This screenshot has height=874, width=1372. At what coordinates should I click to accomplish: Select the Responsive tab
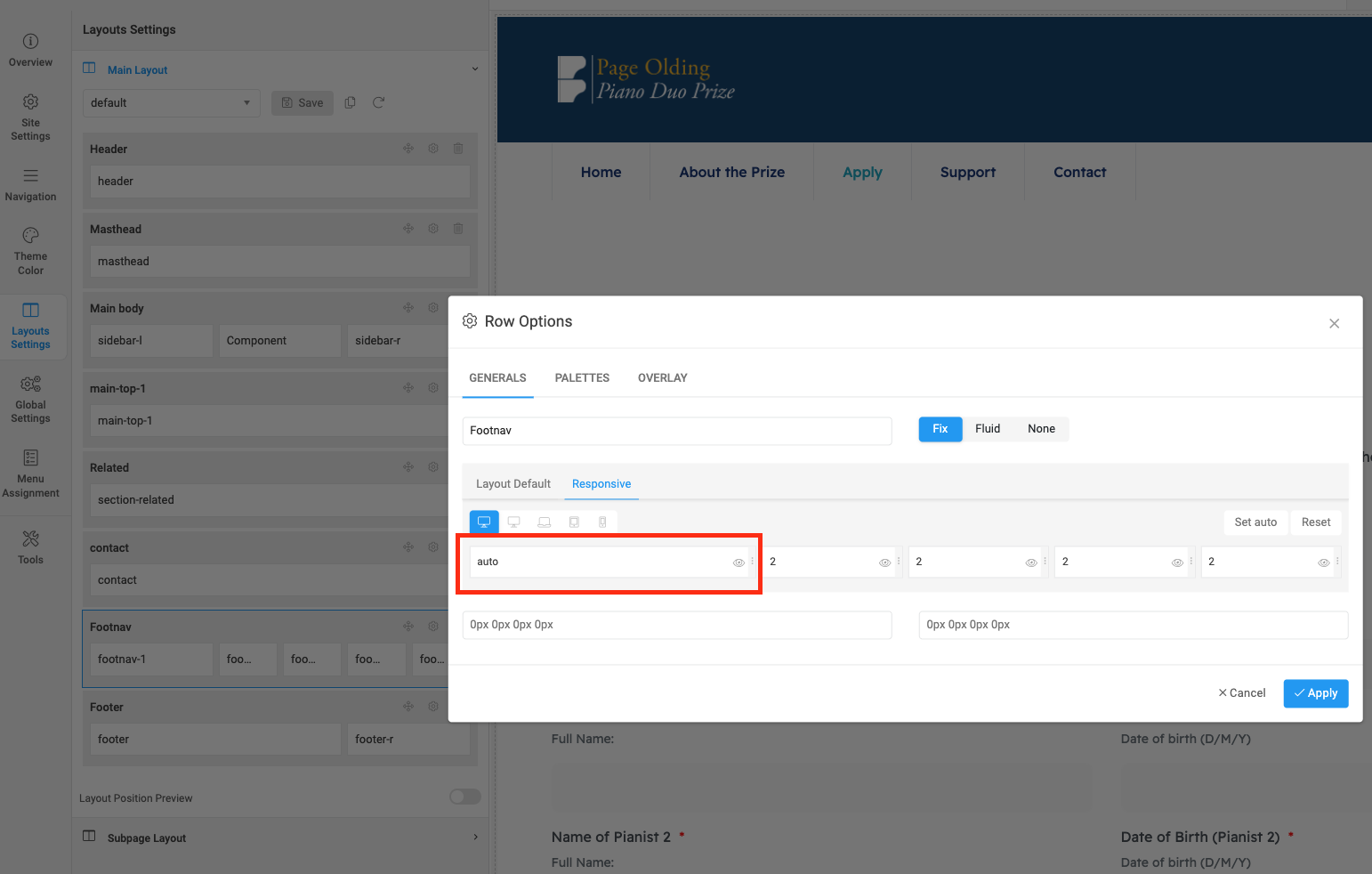tap(601, 484)
